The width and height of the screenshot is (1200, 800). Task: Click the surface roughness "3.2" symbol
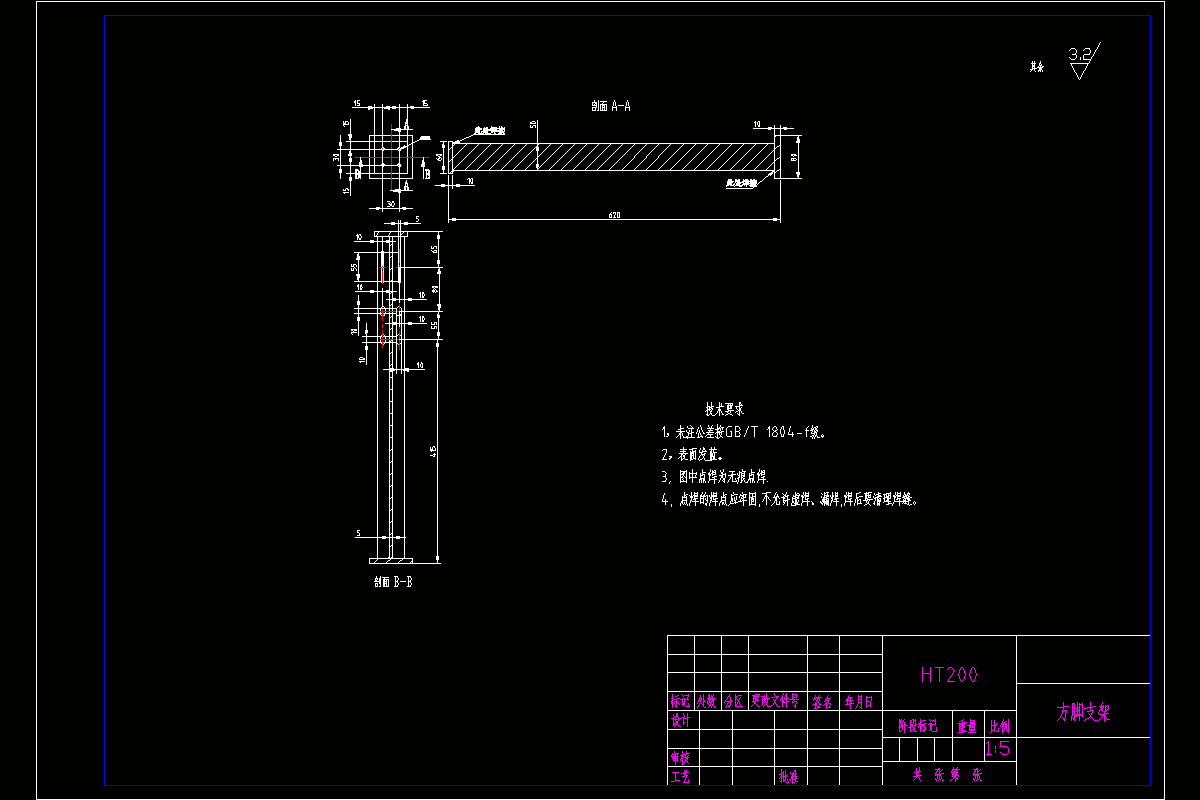[x=1082, y=60]
